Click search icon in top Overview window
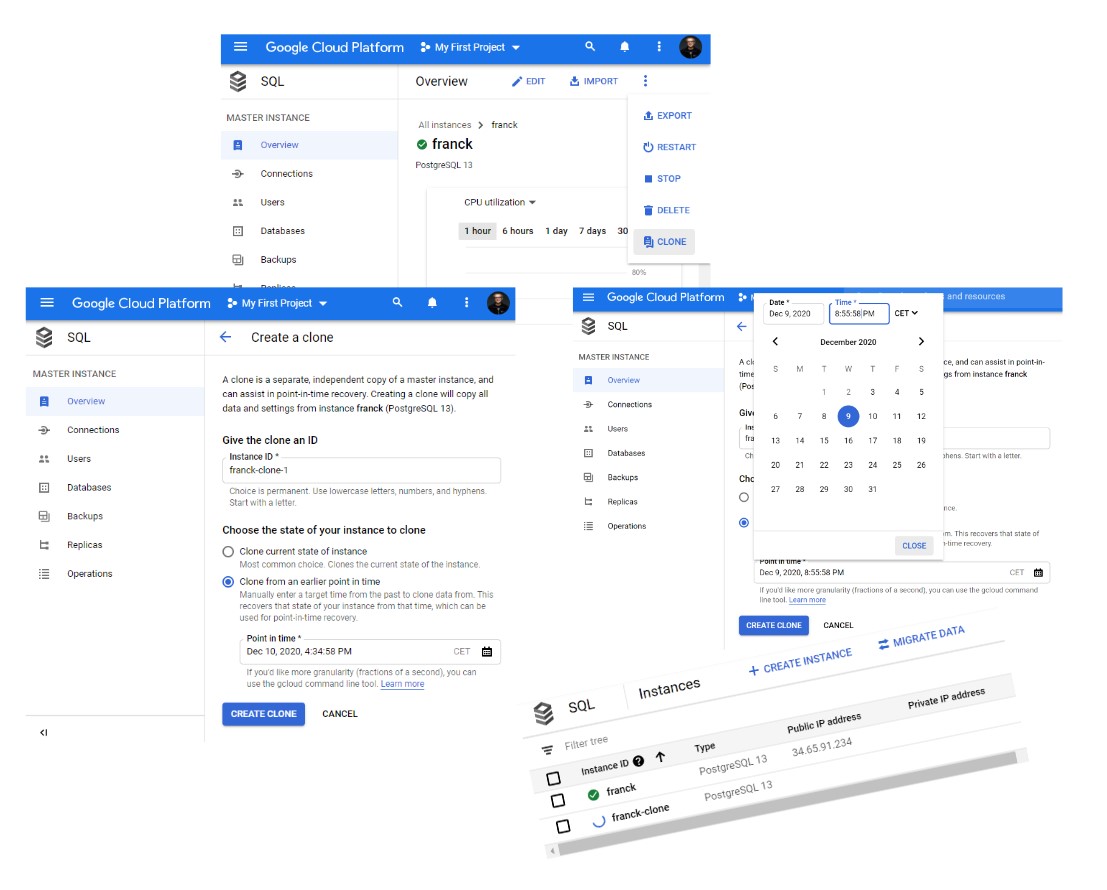 click(590, 47)
